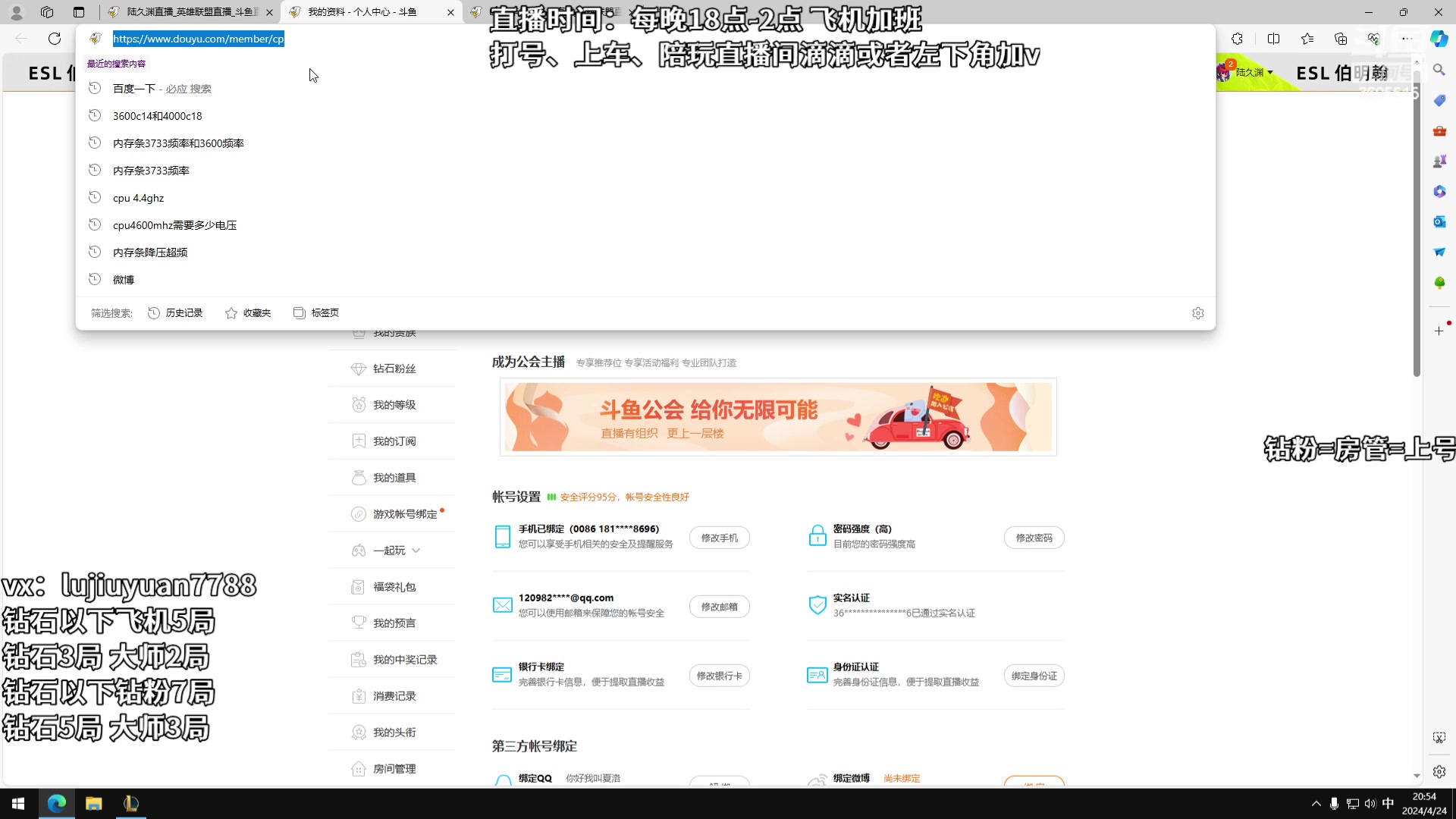
Task: Open the Windows Start menu
Action: click(x=18, y=804)
